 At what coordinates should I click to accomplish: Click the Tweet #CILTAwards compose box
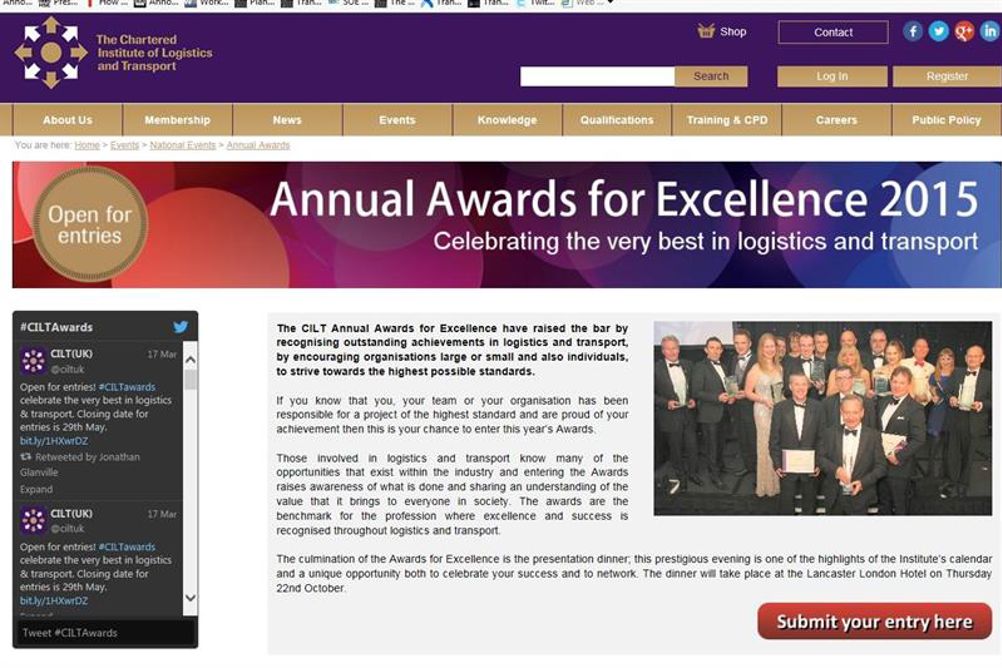point(105,633)
